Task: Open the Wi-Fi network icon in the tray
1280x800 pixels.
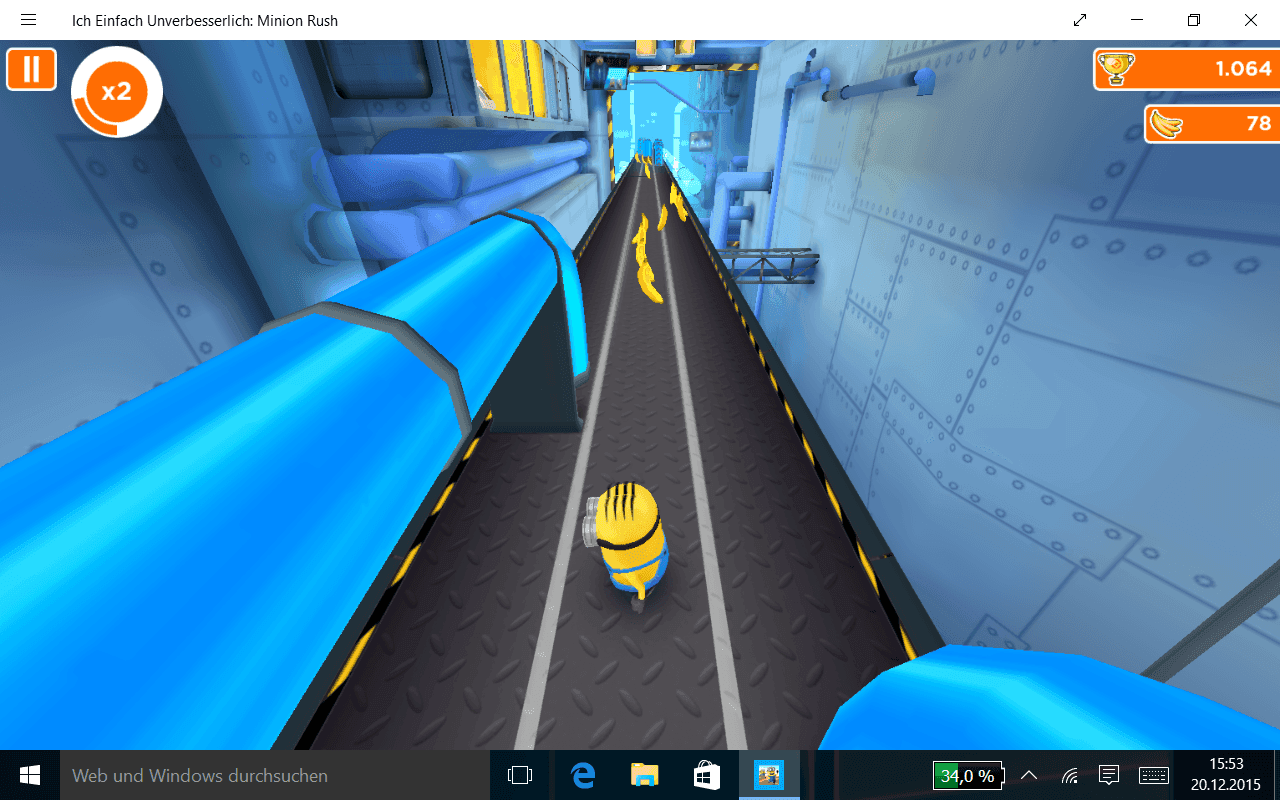Action: point(1069,775)
